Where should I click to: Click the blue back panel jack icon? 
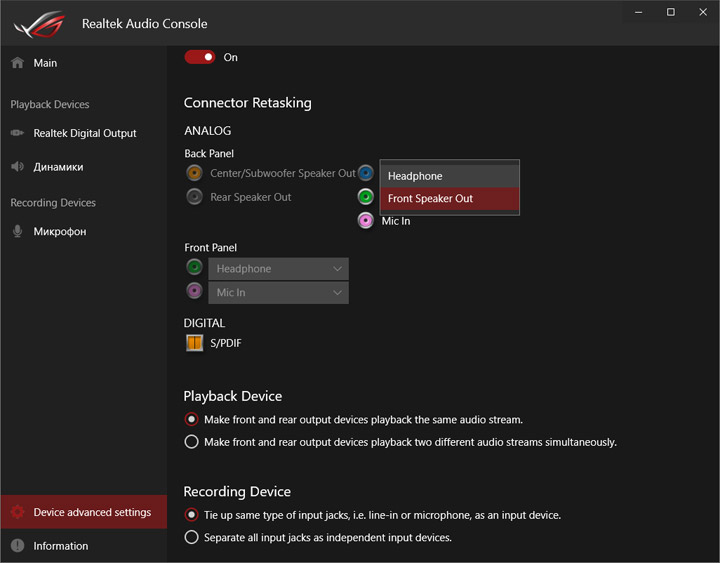coord(366,173)
